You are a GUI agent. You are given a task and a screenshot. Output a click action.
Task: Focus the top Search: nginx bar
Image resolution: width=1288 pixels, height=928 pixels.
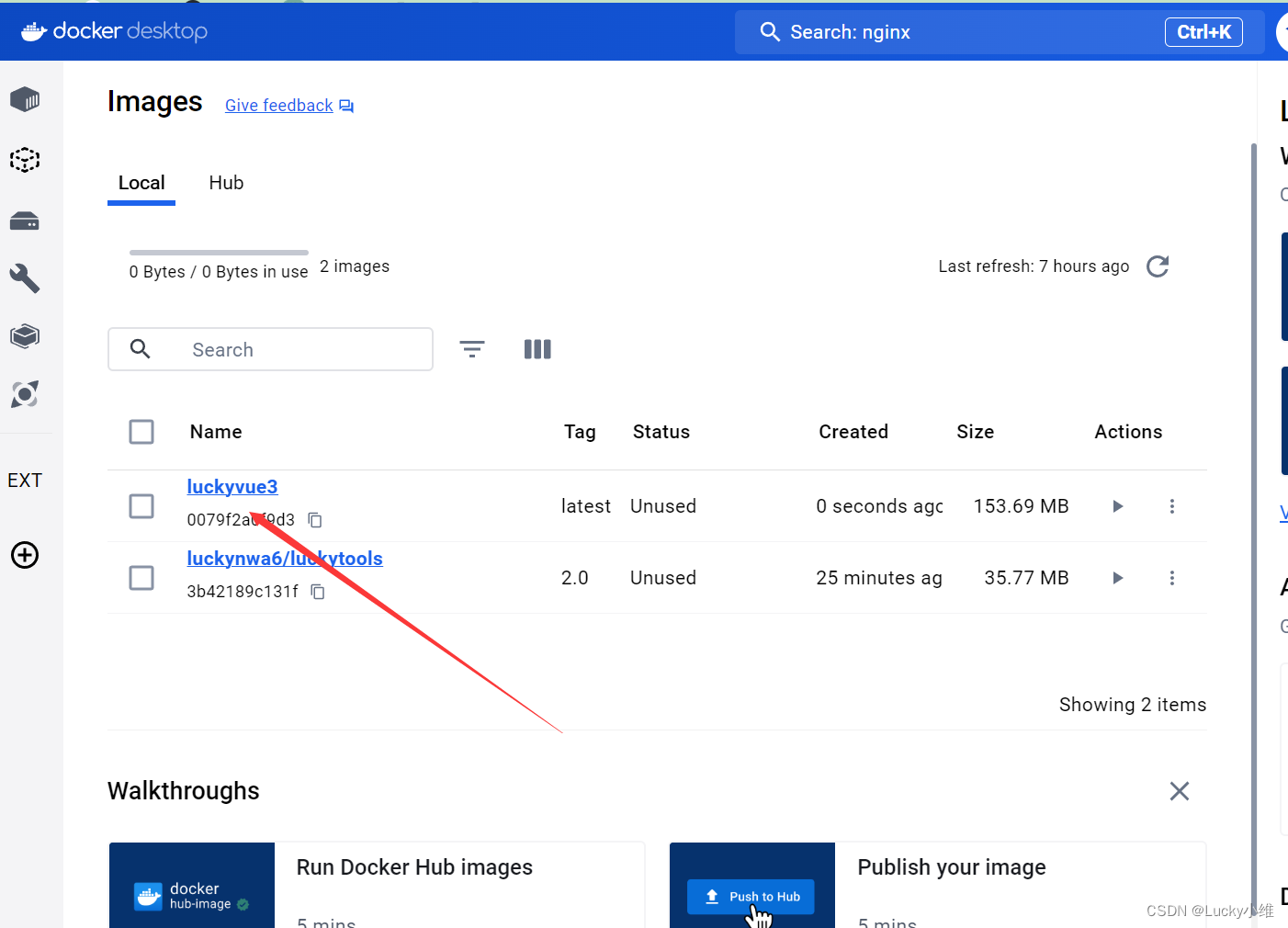pyautogui.click(x=1000, y=32)
